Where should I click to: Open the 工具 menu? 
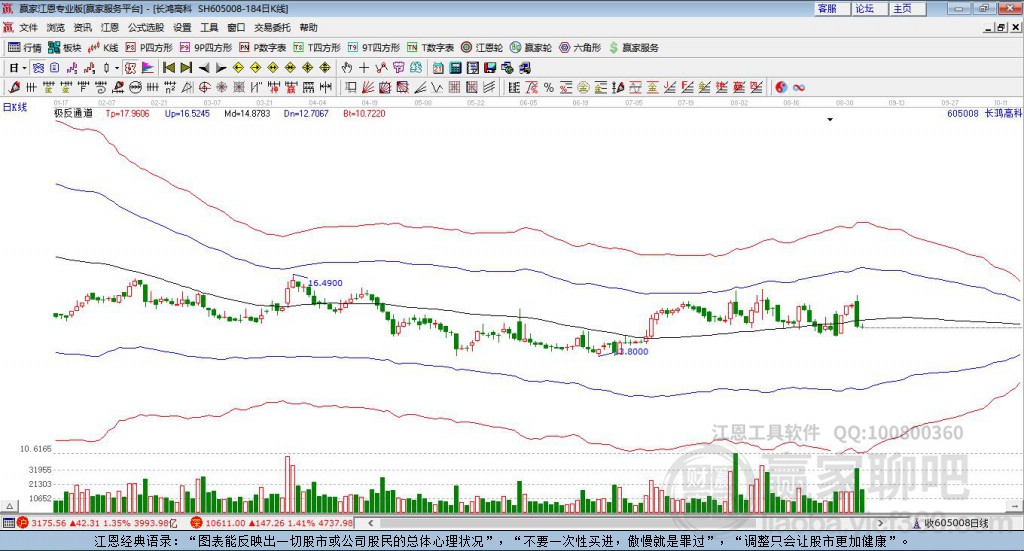click(x=209, y=27)
